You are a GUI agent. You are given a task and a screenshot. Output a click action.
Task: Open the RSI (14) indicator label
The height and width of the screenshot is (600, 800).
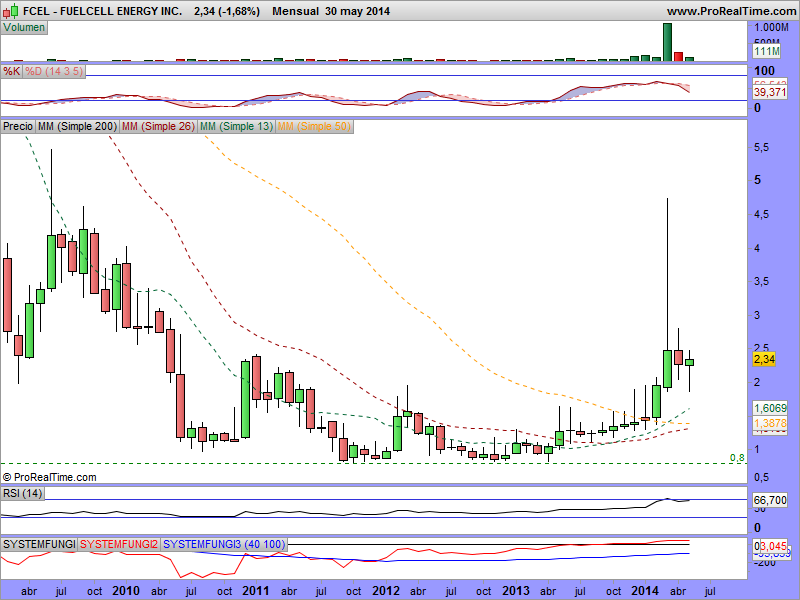coord(22,493)
